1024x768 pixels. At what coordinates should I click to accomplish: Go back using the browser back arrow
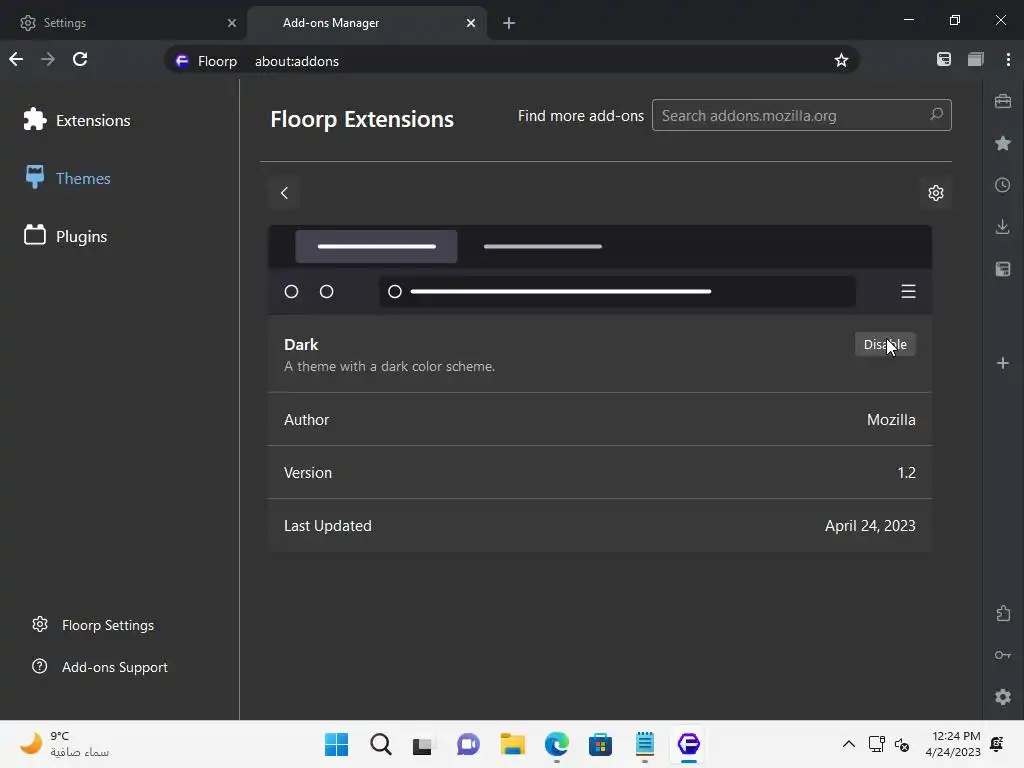tap(16, 59)
